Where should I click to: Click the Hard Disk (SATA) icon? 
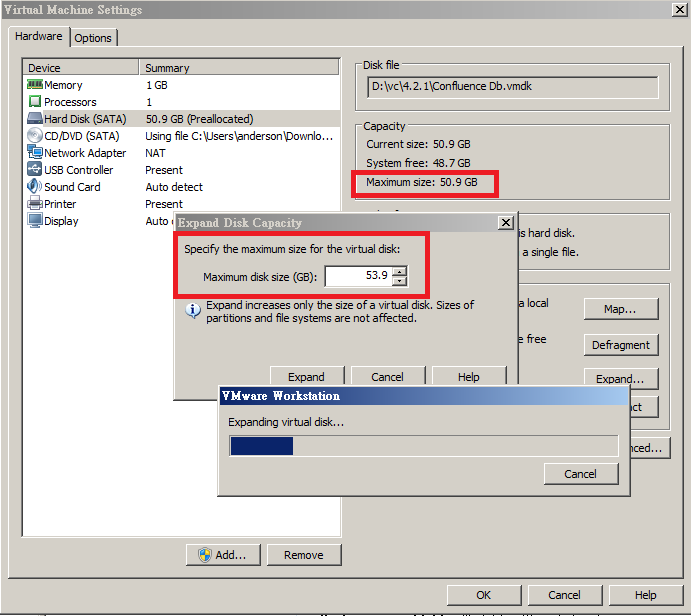pyautogui.click(x=35, y=118)
